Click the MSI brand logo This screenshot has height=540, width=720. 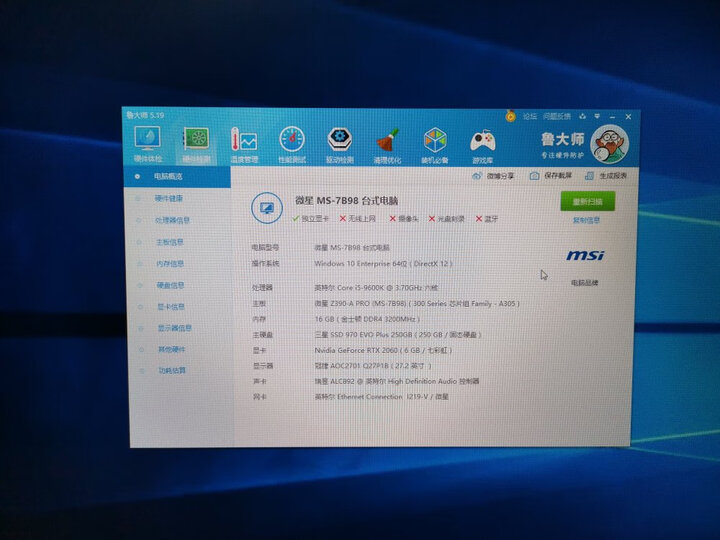click(585, 255)
